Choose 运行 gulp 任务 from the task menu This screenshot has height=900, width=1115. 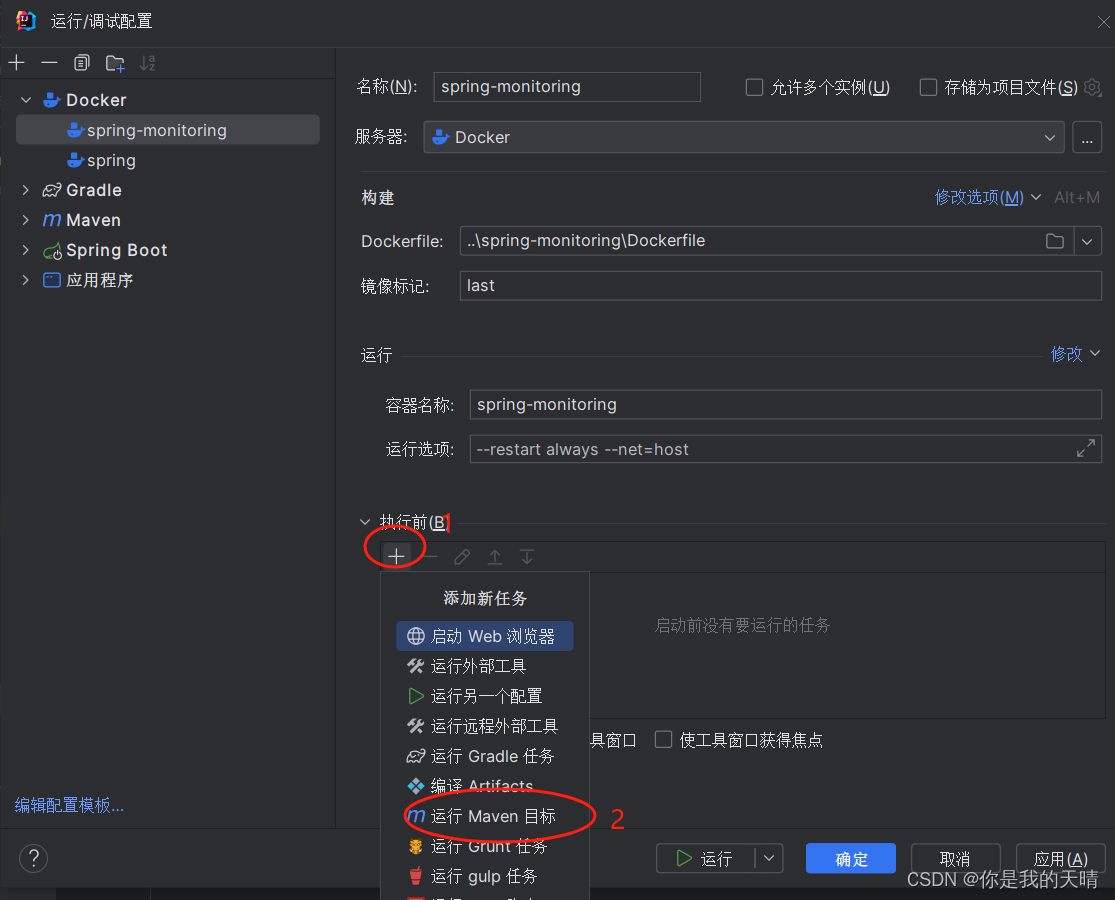(485, 876)
